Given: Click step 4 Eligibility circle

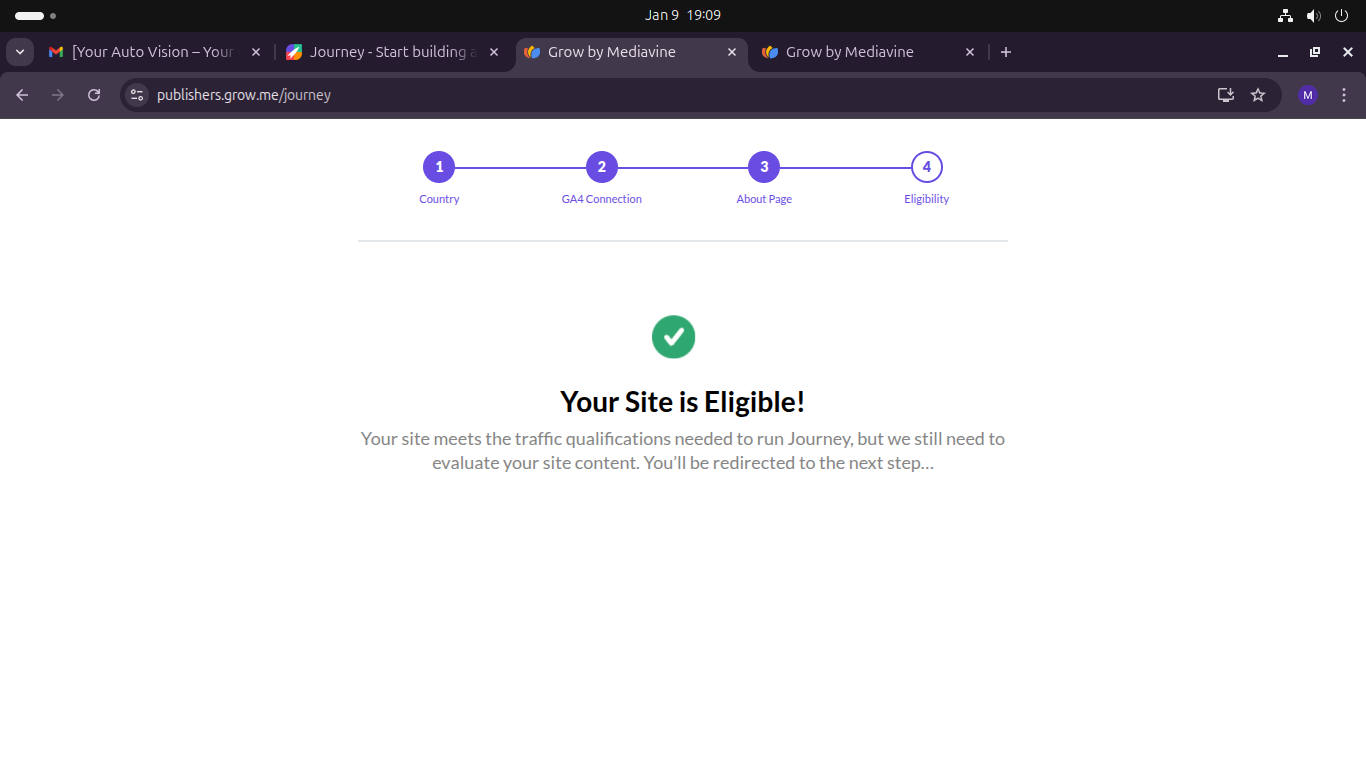Looking at the screenshot, I should pyautogui.click(x=927, y=167).
